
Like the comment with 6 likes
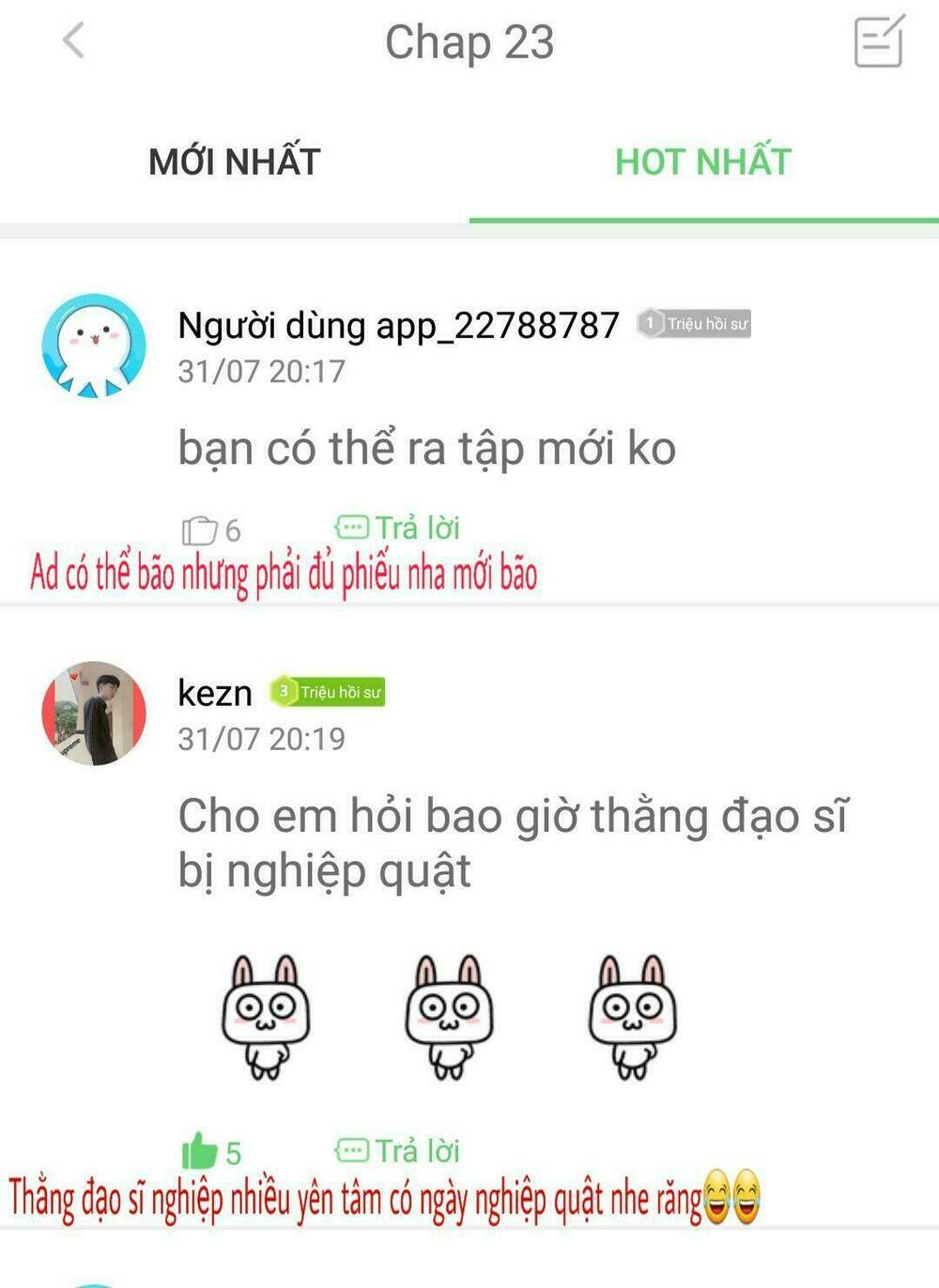[200, 530]
